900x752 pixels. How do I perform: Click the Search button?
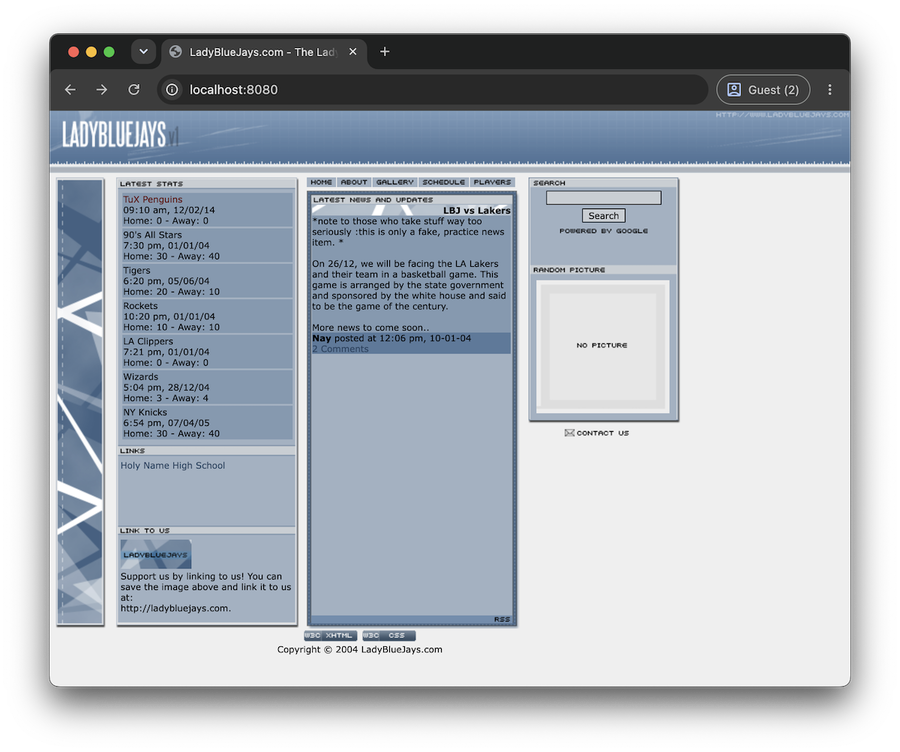tap(603, 216)
